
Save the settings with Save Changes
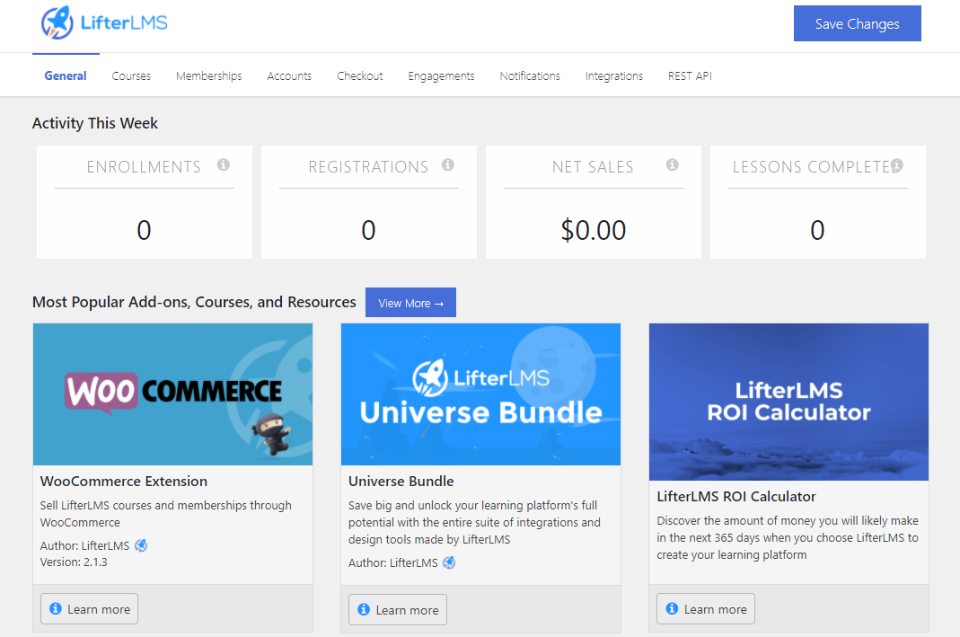click(857, 23)
